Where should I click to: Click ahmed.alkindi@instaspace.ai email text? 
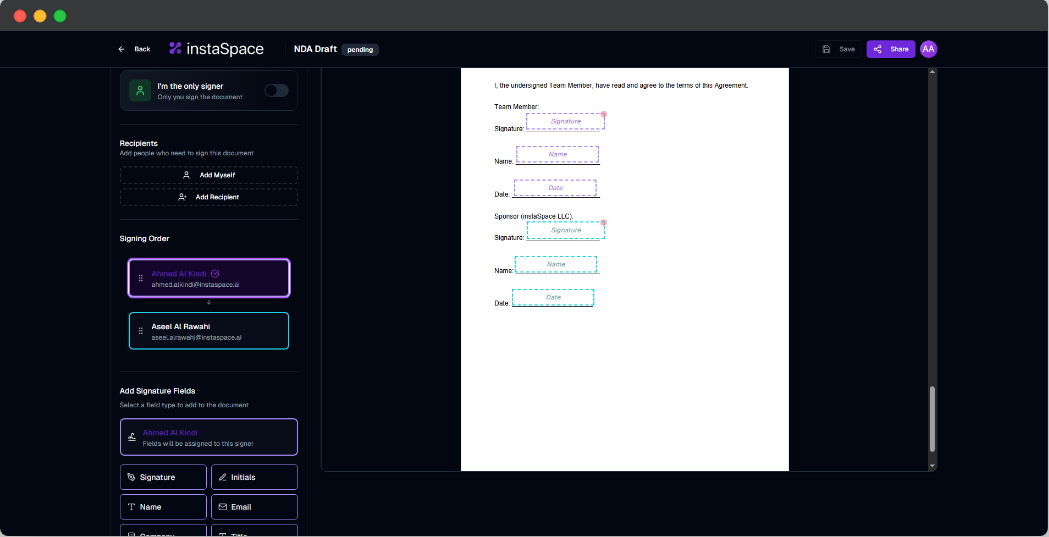click(x=195, y=284)
